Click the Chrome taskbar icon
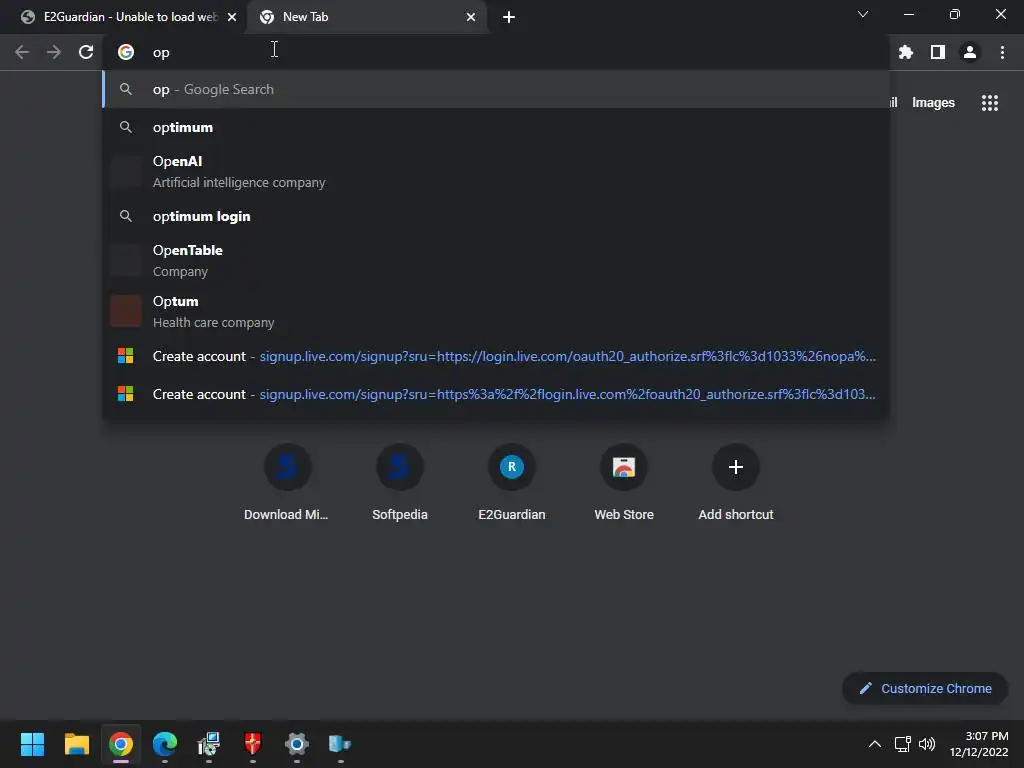The width and height of the screenshot is (1024, 768). pos(121,744)
